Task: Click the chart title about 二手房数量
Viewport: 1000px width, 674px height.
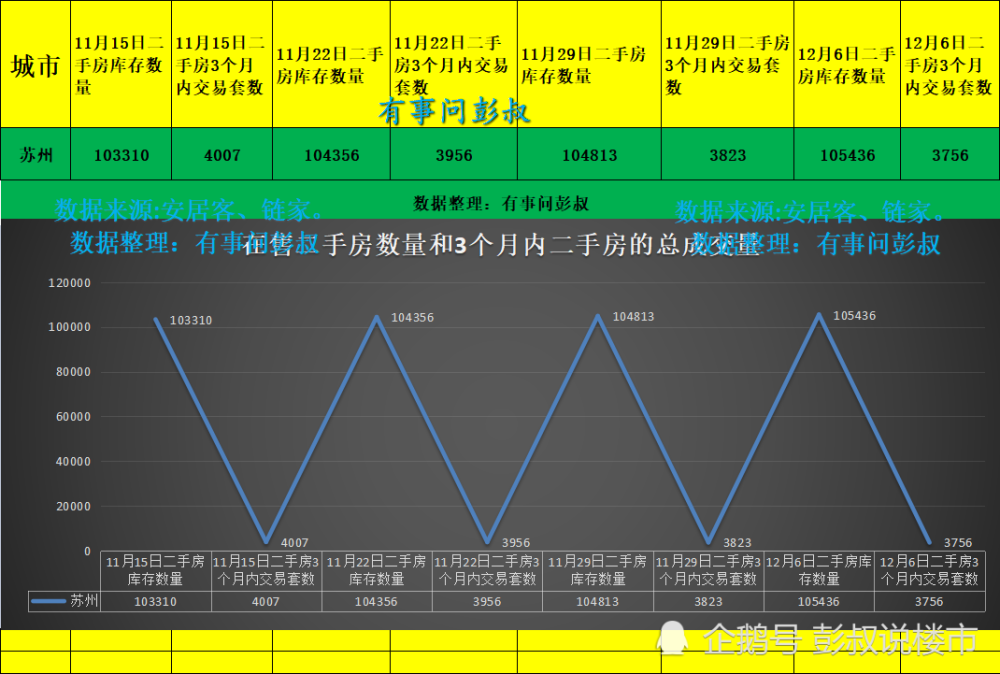Action: tap(501, 245)
